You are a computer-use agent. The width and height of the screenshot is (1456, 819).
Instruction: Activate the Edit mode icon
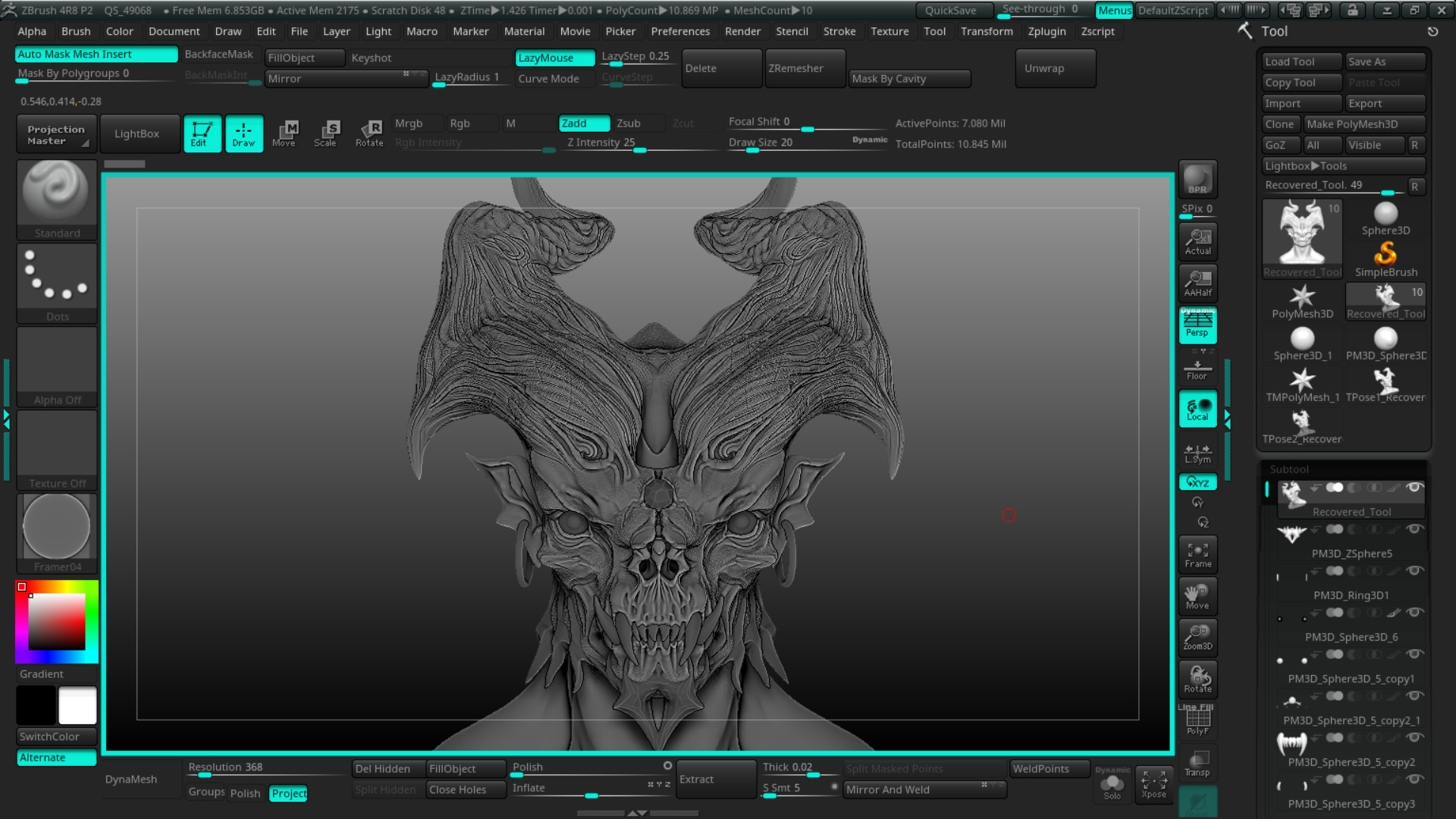click(202, 133)
